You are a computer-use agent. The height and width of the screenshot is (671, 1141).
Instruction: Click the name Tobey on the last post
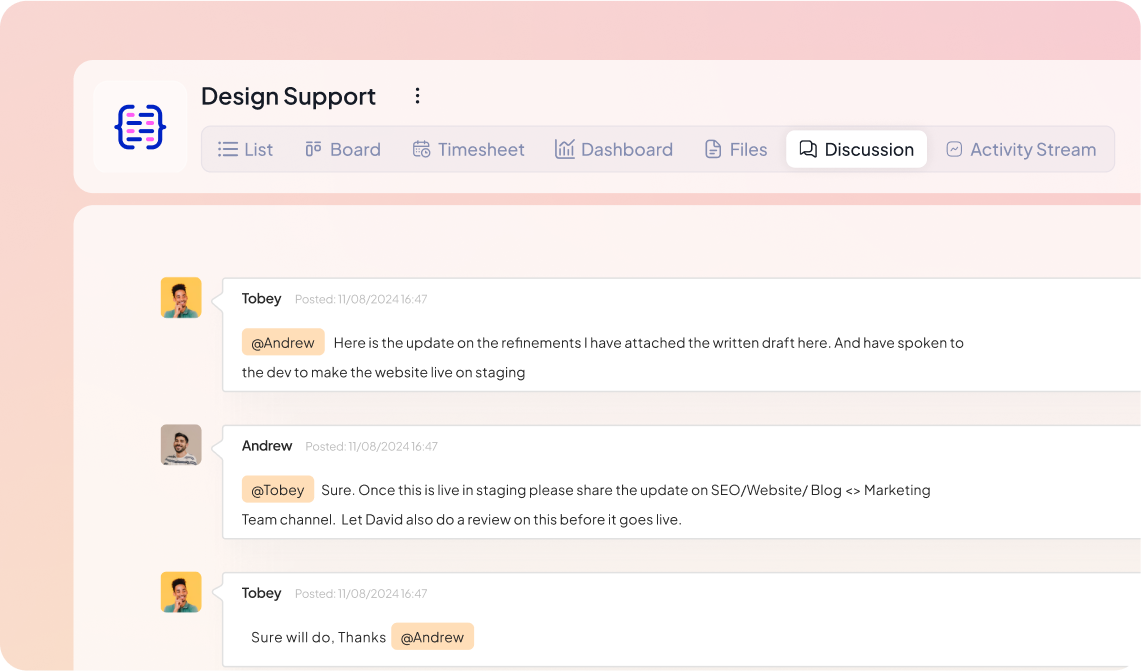click(x=261, y=592)
